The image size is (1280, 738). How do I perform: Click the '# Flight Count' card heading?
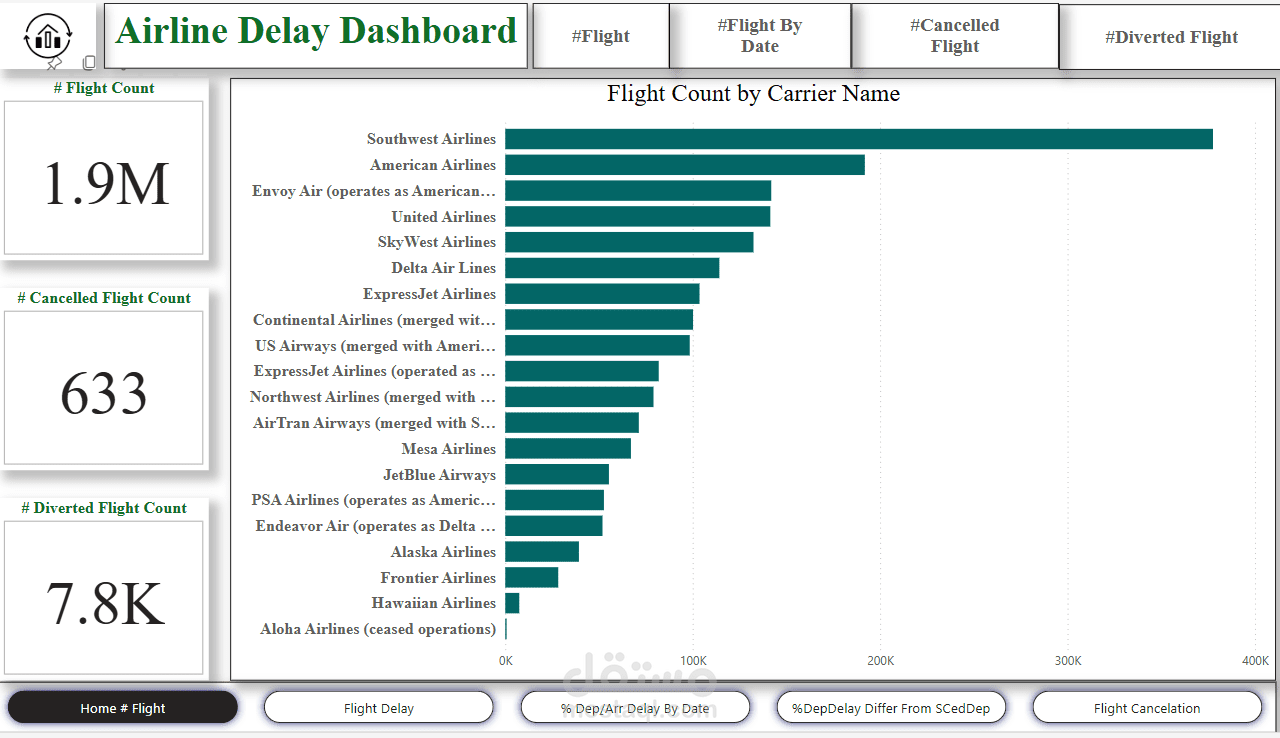[x=104, y=88]
